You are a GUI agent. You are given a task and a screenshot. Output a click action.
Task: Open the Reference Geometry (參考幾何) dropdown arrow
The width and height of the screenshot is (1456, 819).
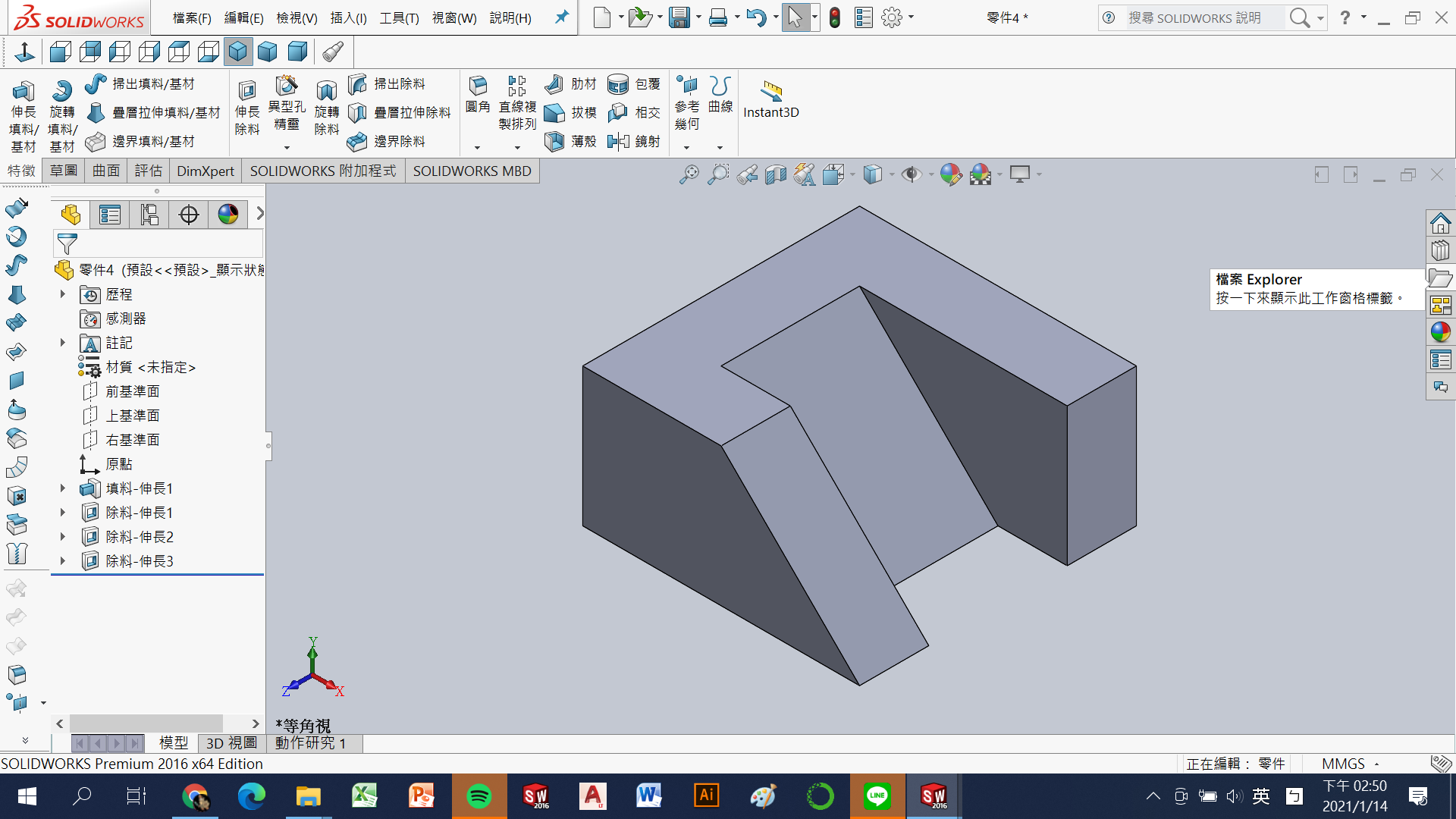point(687,148)
